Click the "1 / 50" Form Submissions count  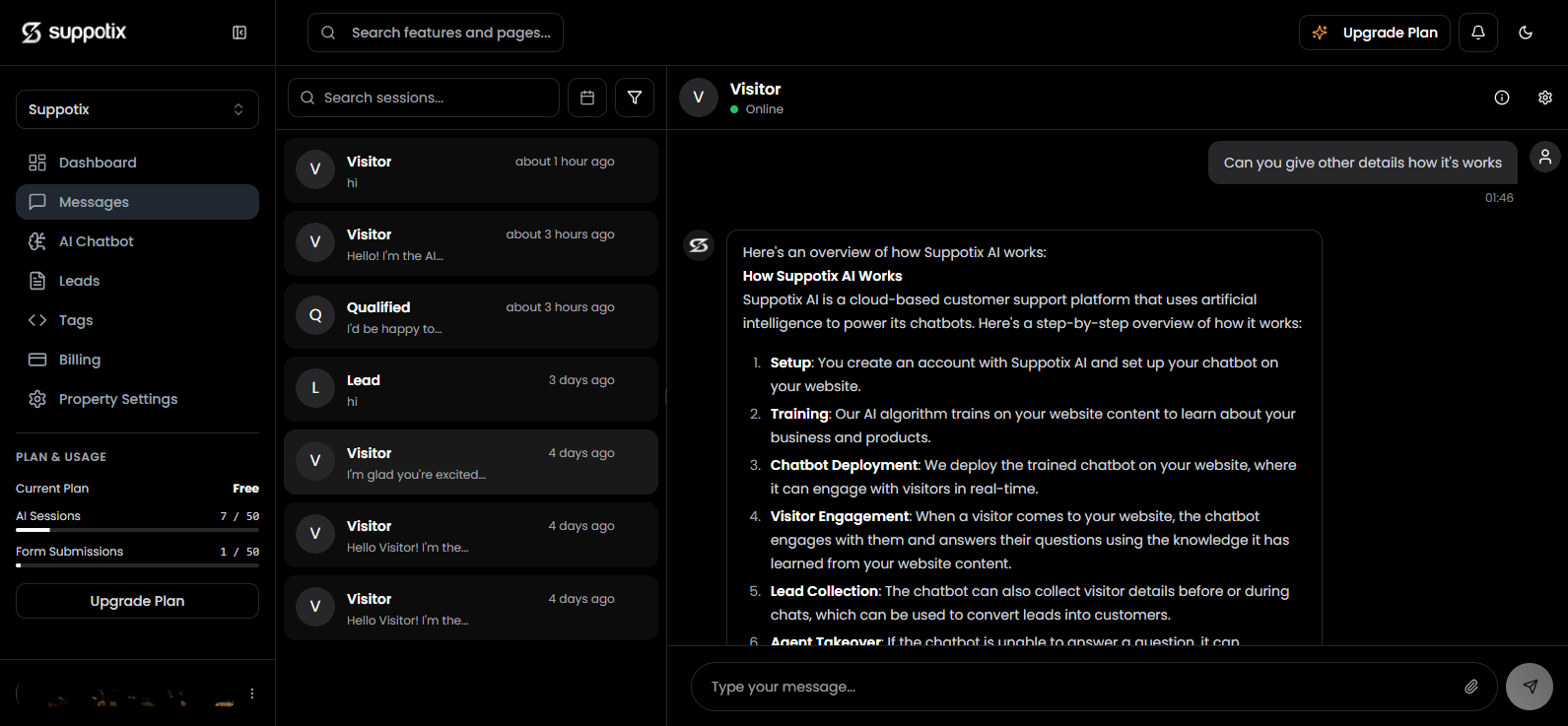tap(239, 552)
